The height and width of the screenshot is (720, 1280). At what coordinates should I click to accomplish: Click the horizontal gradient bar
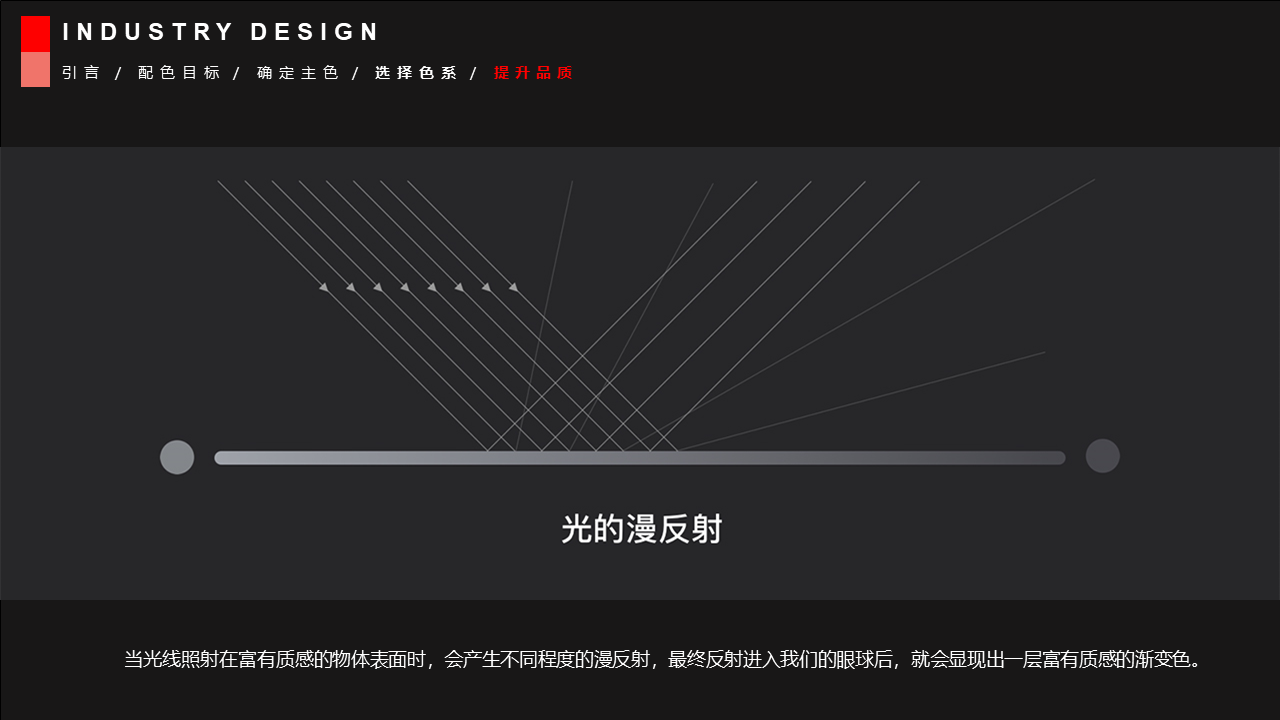(640, 457)
